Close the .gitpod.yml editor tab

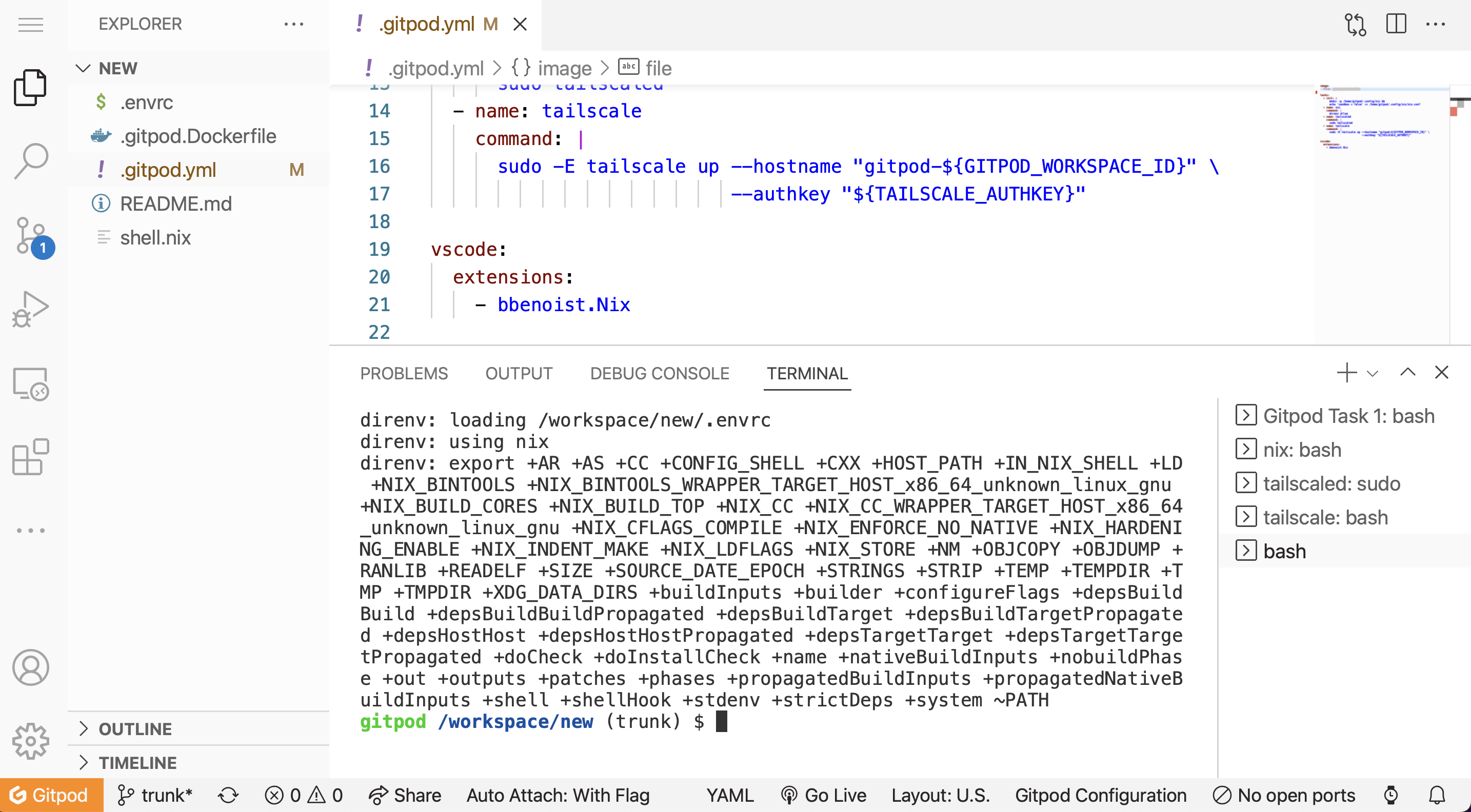(520, 24)
